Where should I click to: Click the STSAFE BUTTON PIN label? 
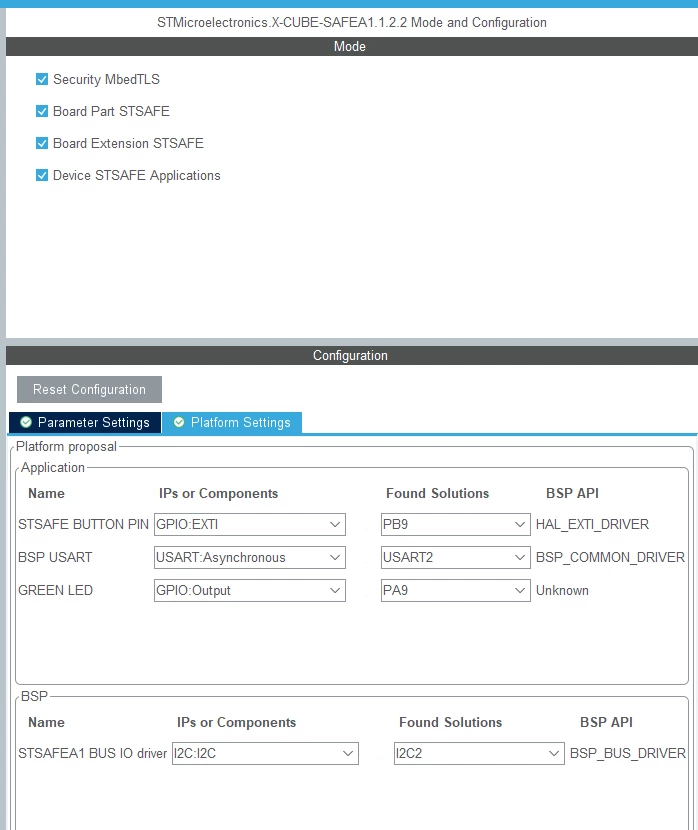[x=83, y=525]
